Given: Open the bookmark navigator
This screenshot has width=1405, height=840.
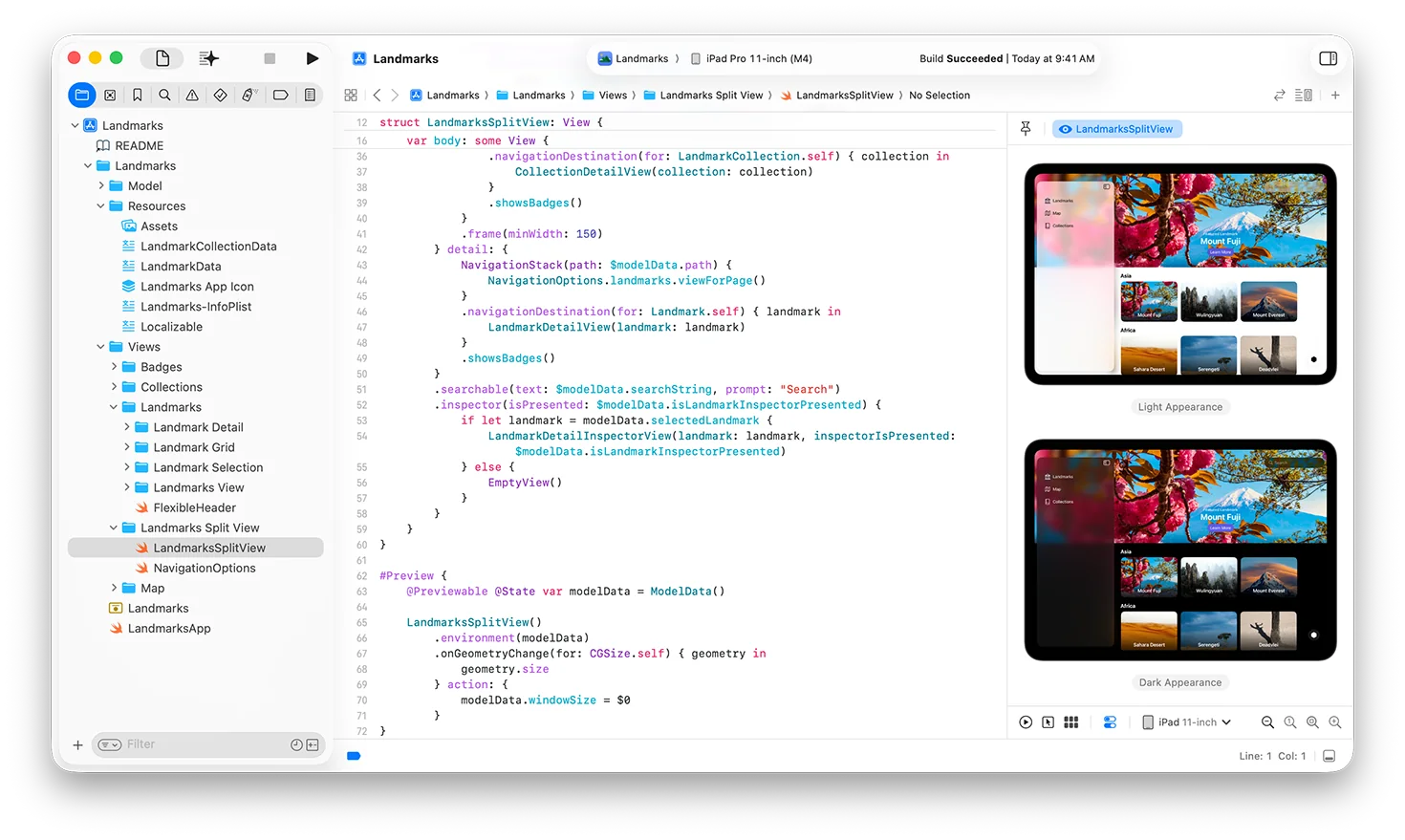Looking at the screenshot, I should (x=138, y=95).
